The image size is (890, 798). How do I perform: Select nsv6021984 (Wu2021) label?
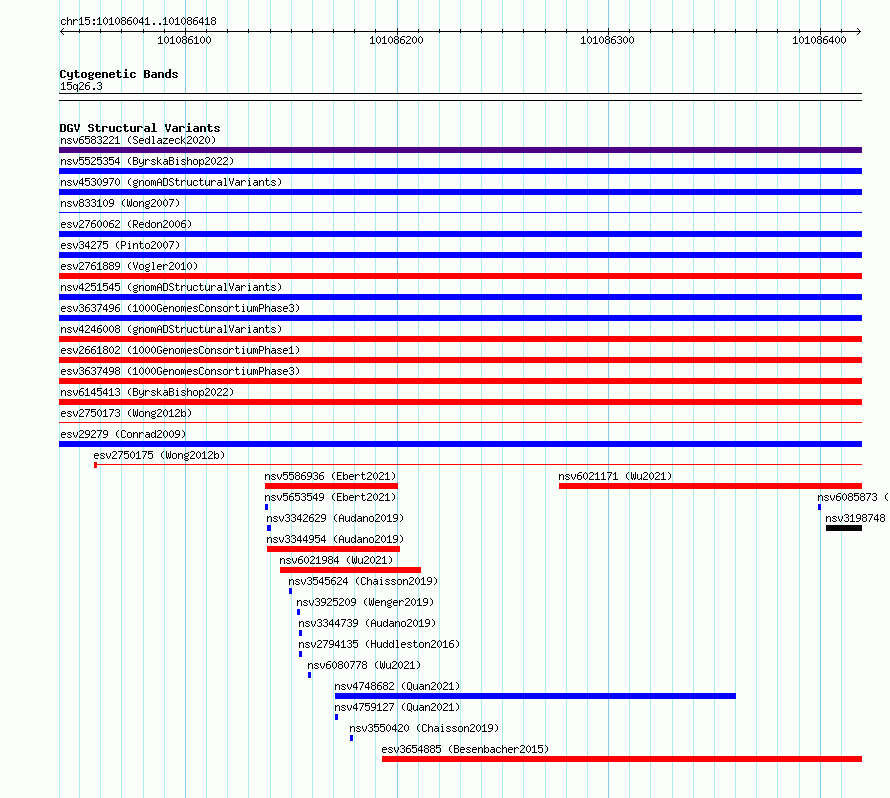336,560
